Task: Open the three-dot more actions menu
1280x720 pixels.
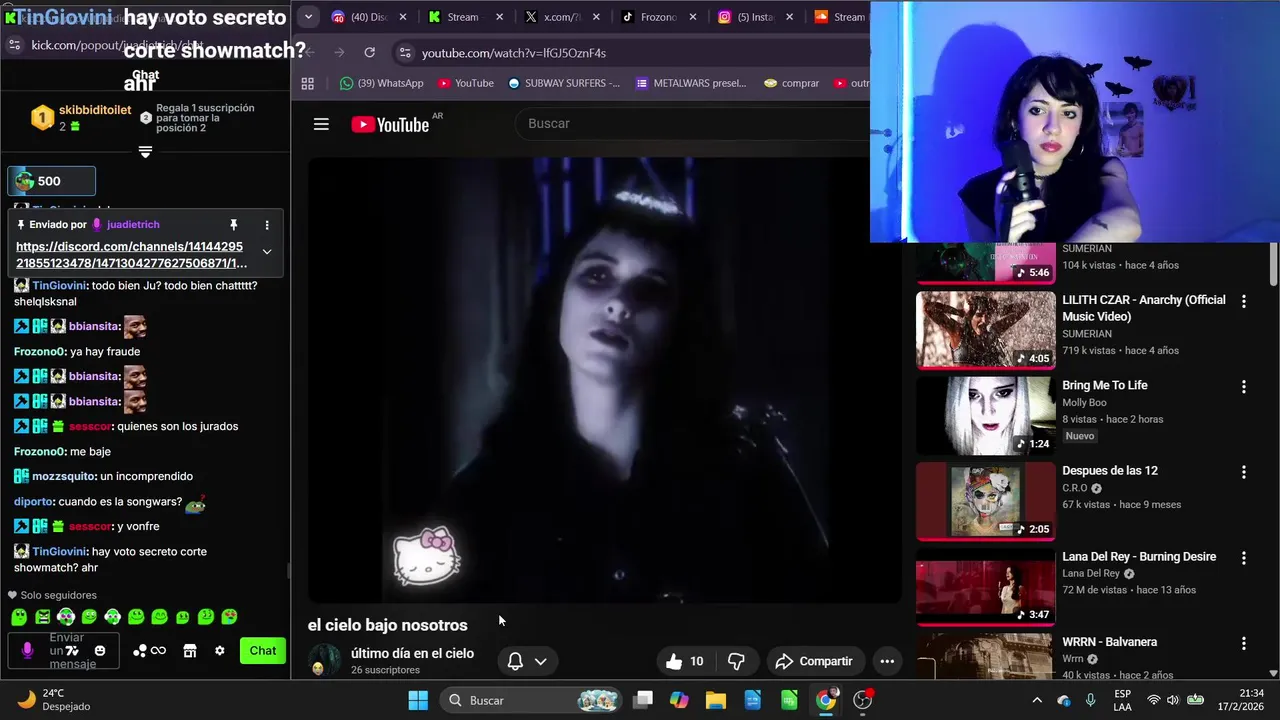Action: [887, 661]
